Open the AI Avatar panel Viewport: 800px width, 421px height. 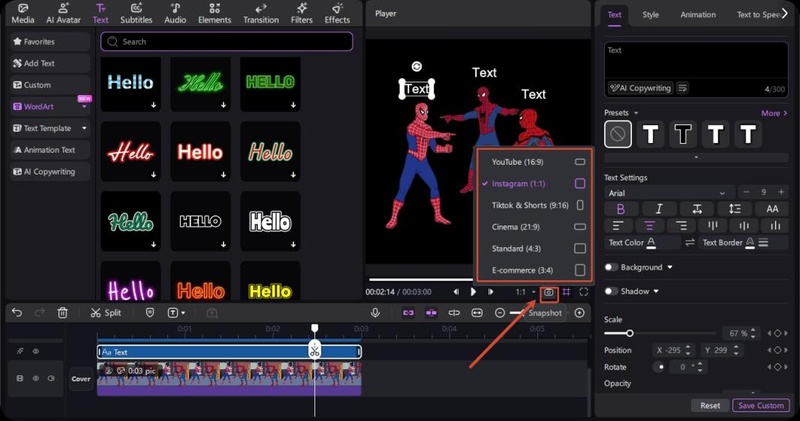tap(63, 14)
